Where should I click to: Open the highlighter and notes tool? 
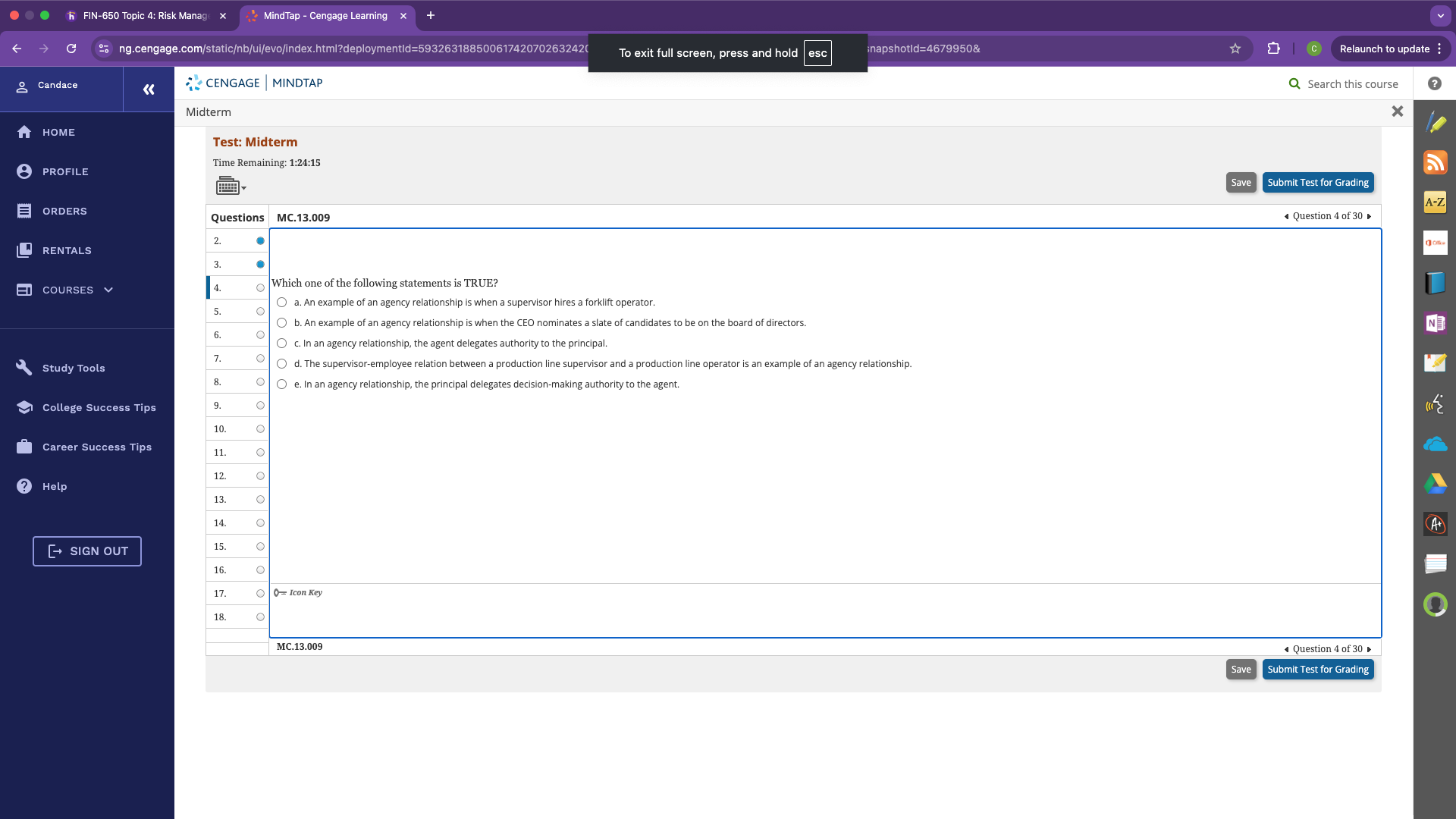[x=1435, y=123]
